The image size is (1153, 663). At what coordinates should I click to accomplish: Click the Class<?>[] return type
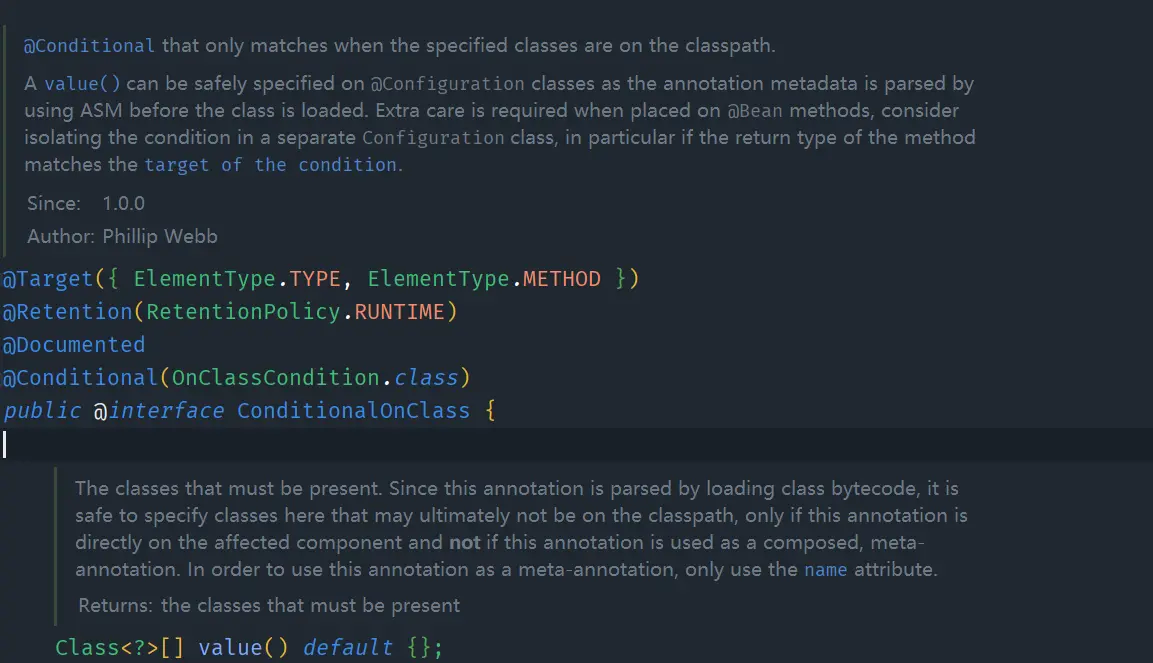(x=120, y=648)
